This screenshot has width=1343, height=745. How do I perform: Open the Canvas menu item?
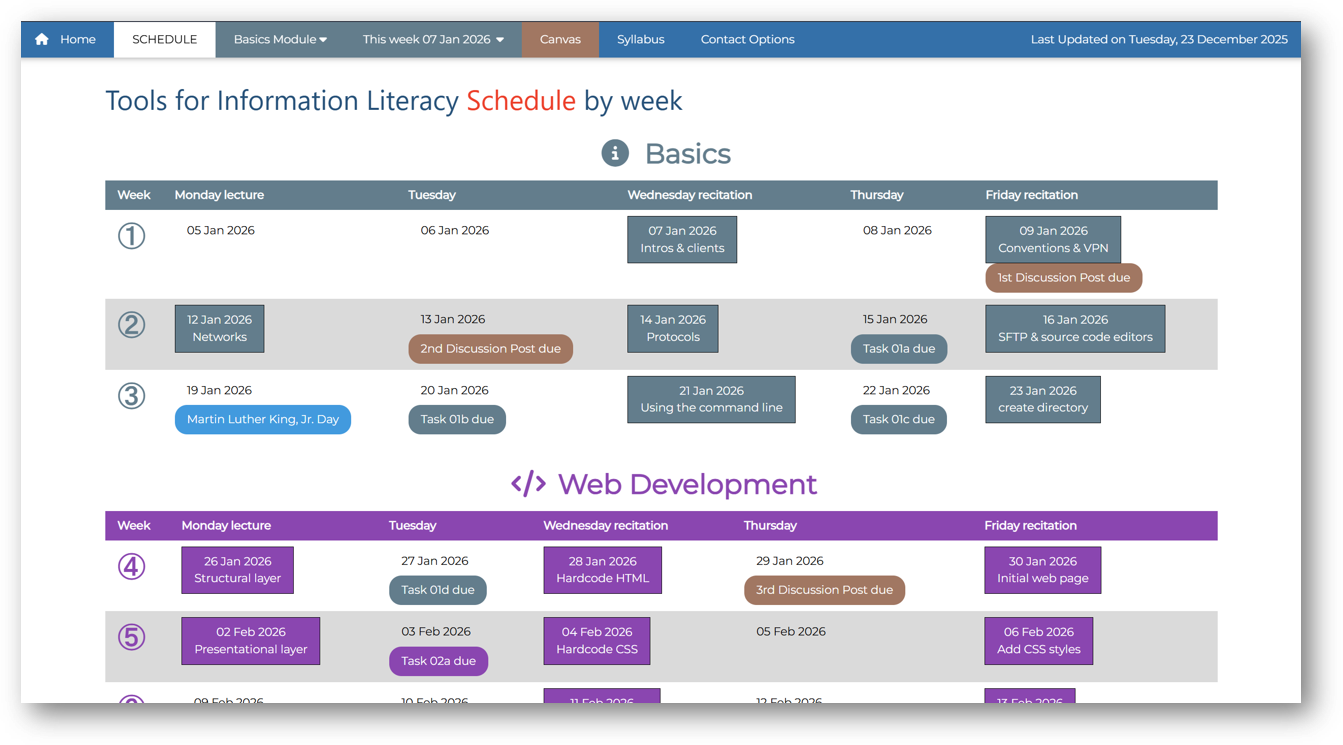[x=560, y=39]
